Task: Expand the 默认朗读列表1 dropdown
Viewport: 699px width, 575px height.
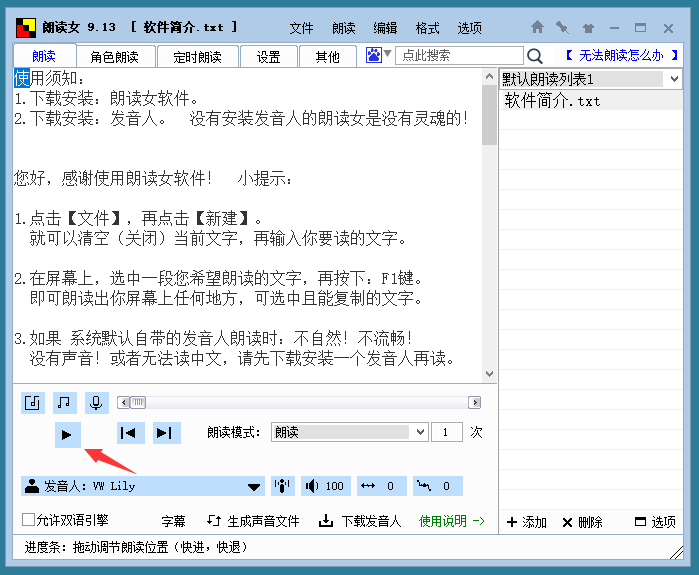Action: [x=591, y=79]
